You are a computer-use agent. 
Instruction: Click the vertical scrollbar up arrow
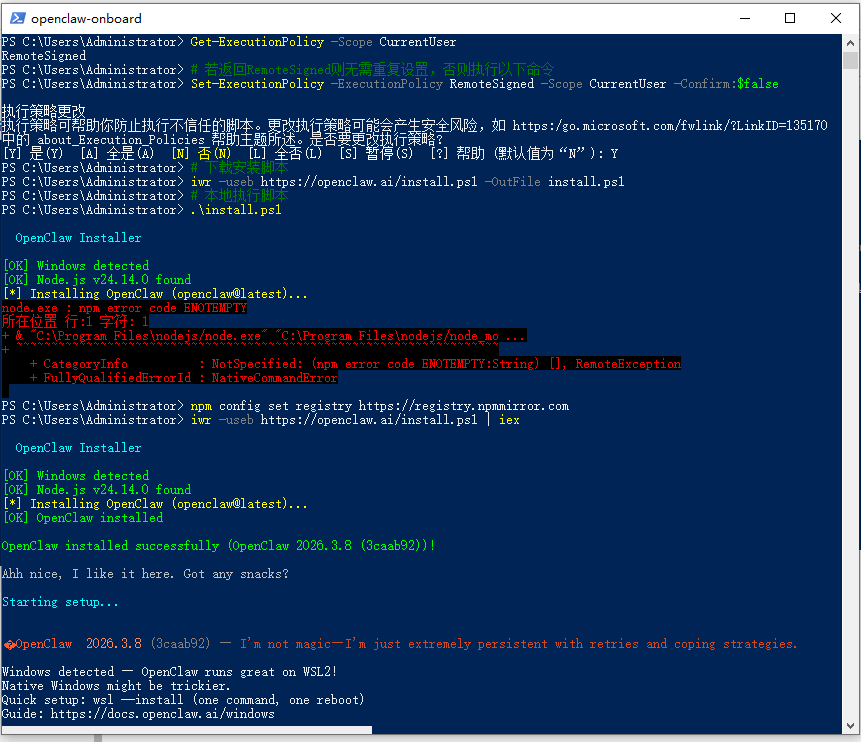(x=850, y=42)
